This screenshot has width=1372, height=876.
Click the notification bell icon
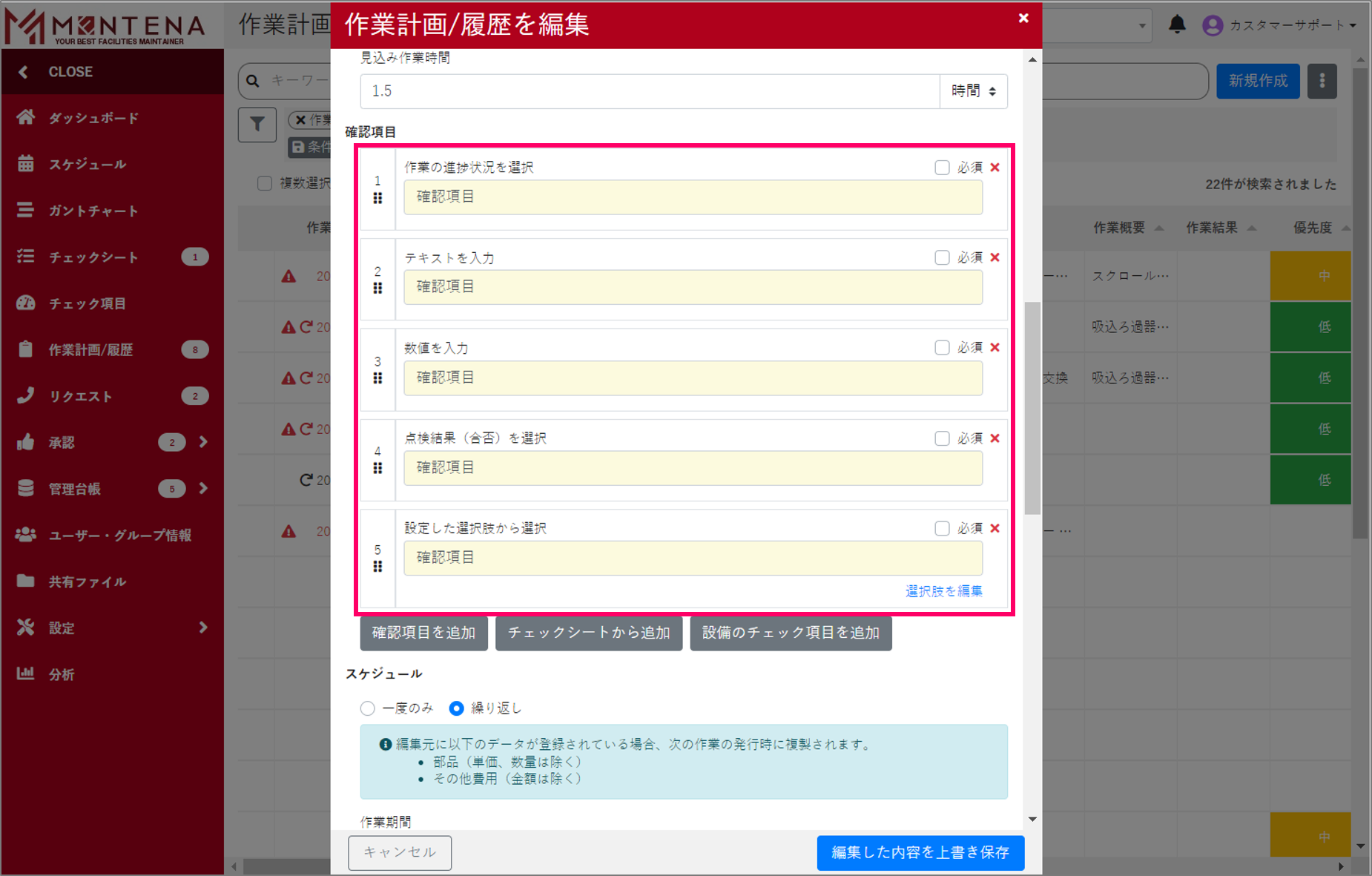[1177, 24]
